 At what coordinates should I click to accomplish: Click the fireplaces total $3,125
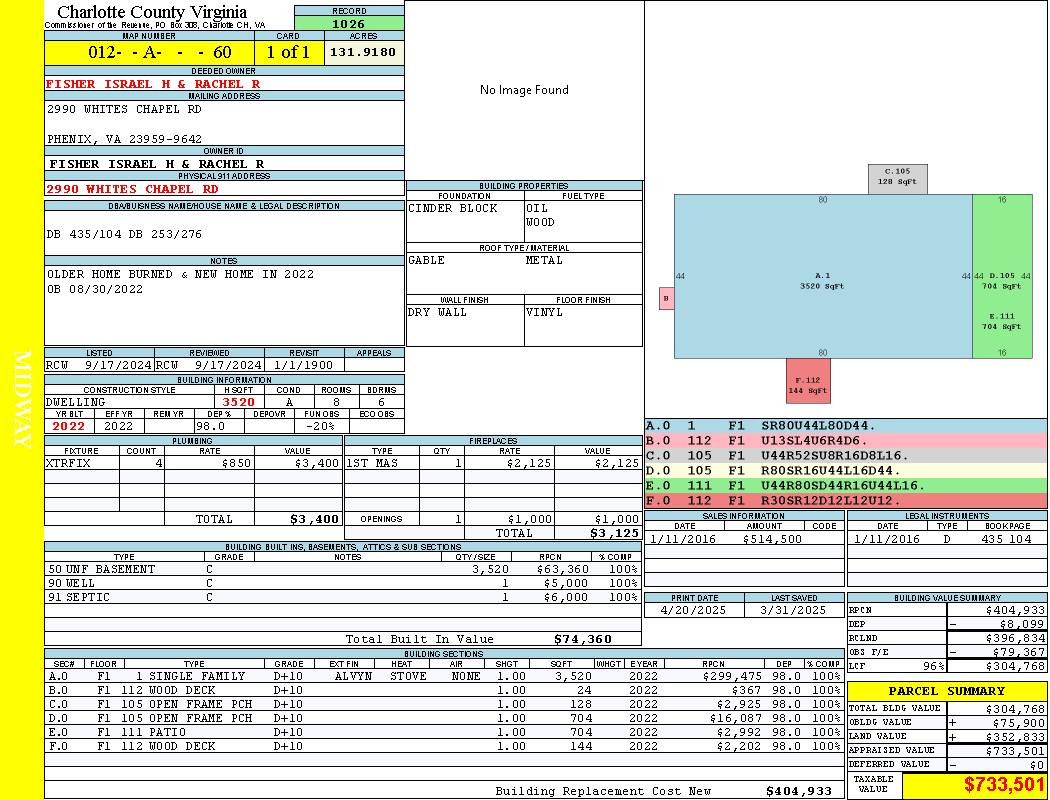click(615, 533)
